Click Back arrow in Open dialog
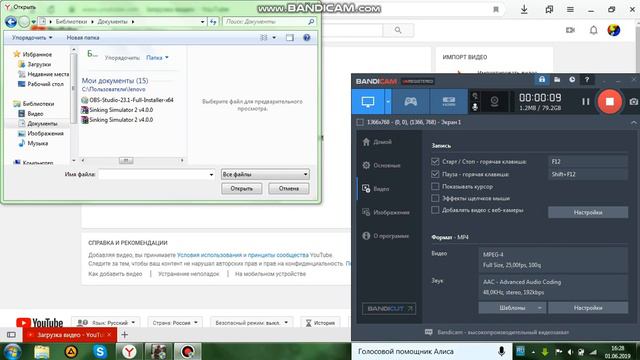The height and width of the screenshot is (360, 640). pos(11,22)
